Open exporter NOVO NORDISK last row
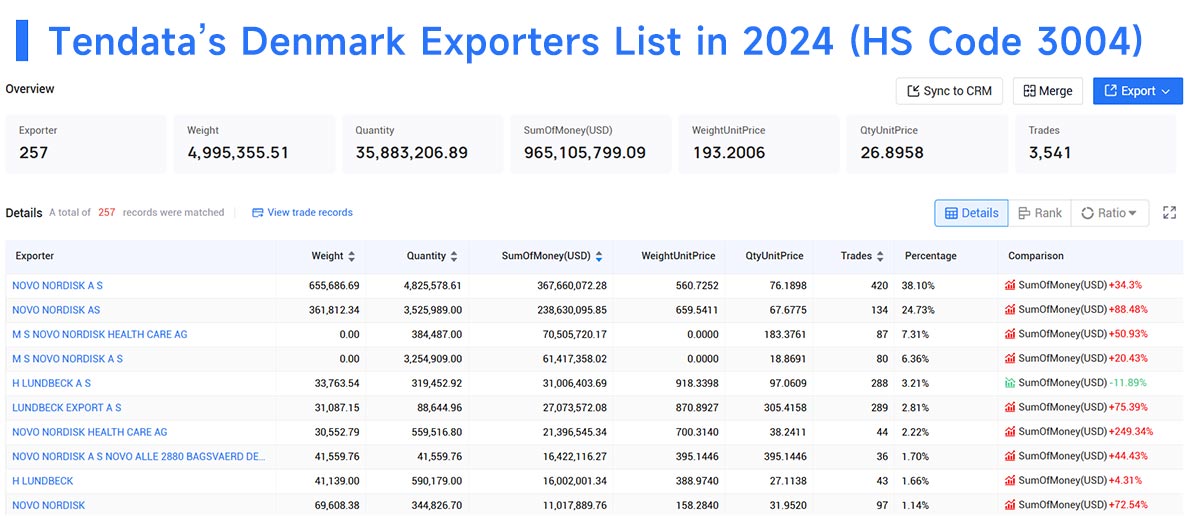This screenshot has width=1190, height=524. [x=49, y=505]
